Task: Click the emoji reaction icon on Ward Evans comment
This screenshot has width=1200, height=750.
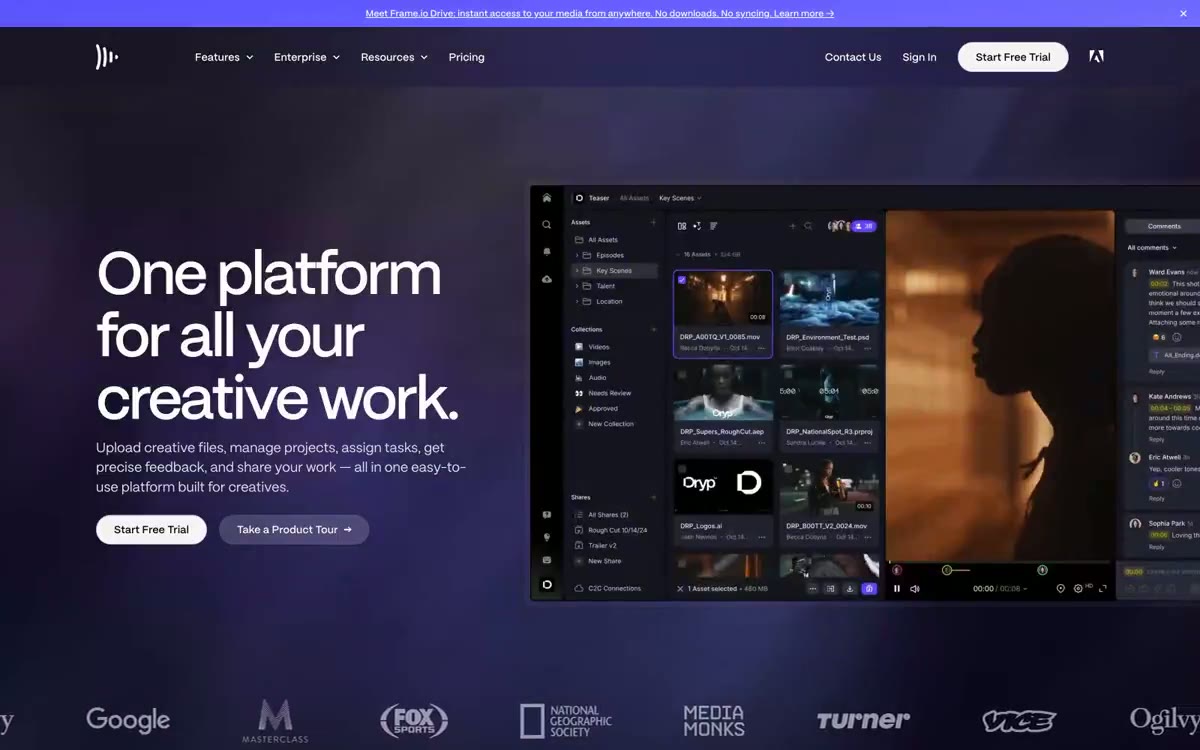Action: (1177, 338)
